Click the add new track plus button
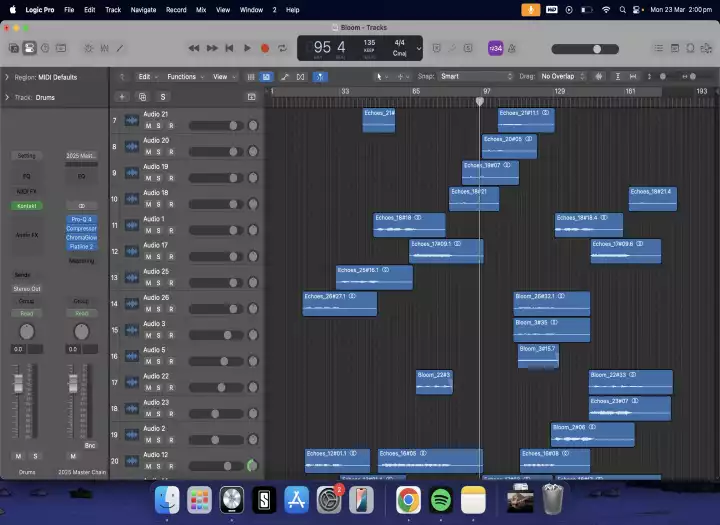 tap(122, 96)
